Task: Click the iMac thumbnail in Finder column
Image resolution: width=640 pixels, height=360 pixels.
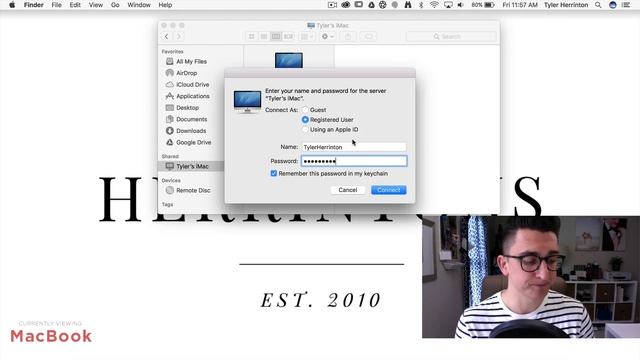Action: coord(289,60)
